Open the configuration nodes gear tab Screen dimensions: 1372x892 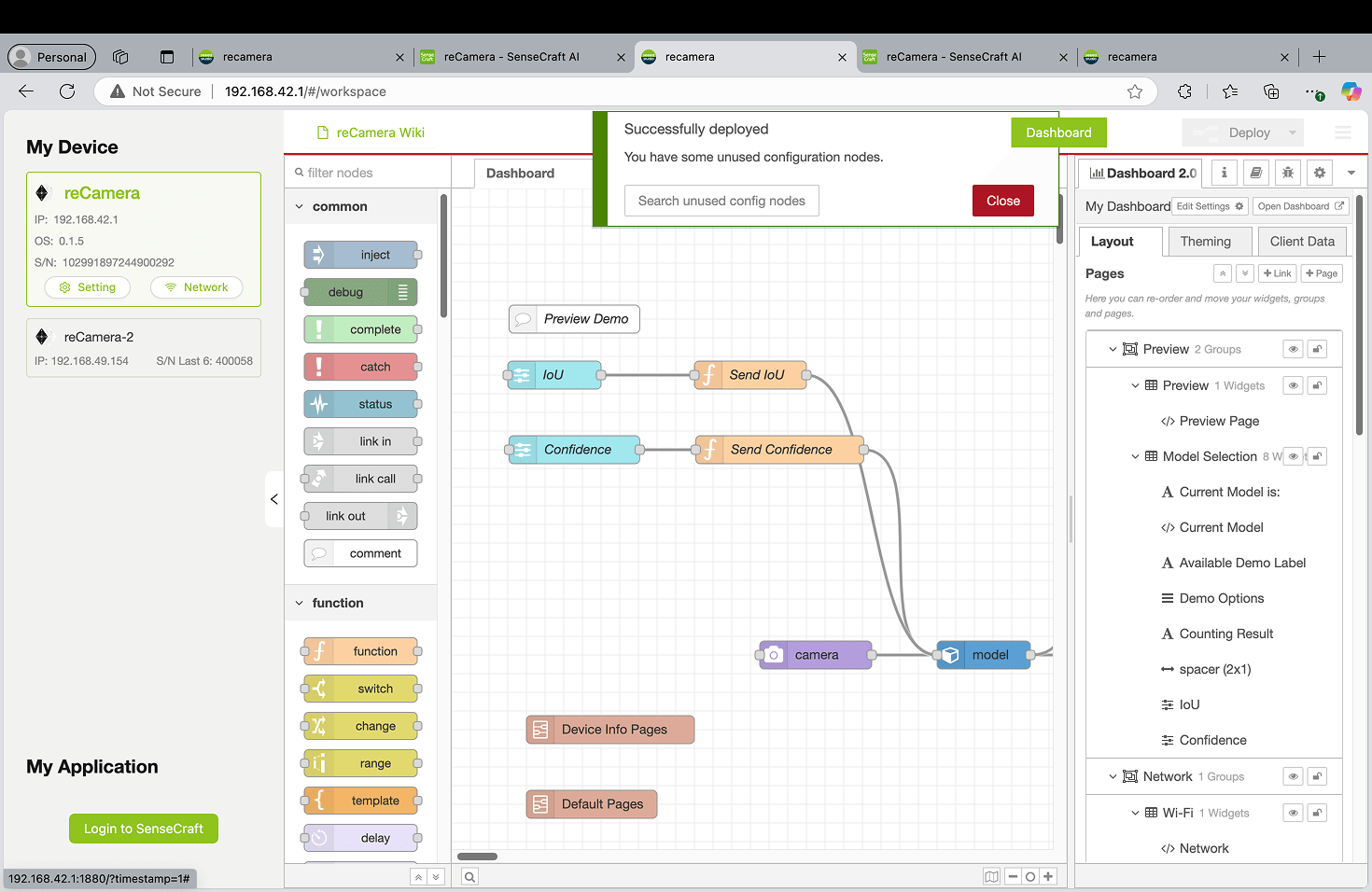click(x=1319, y=173)
